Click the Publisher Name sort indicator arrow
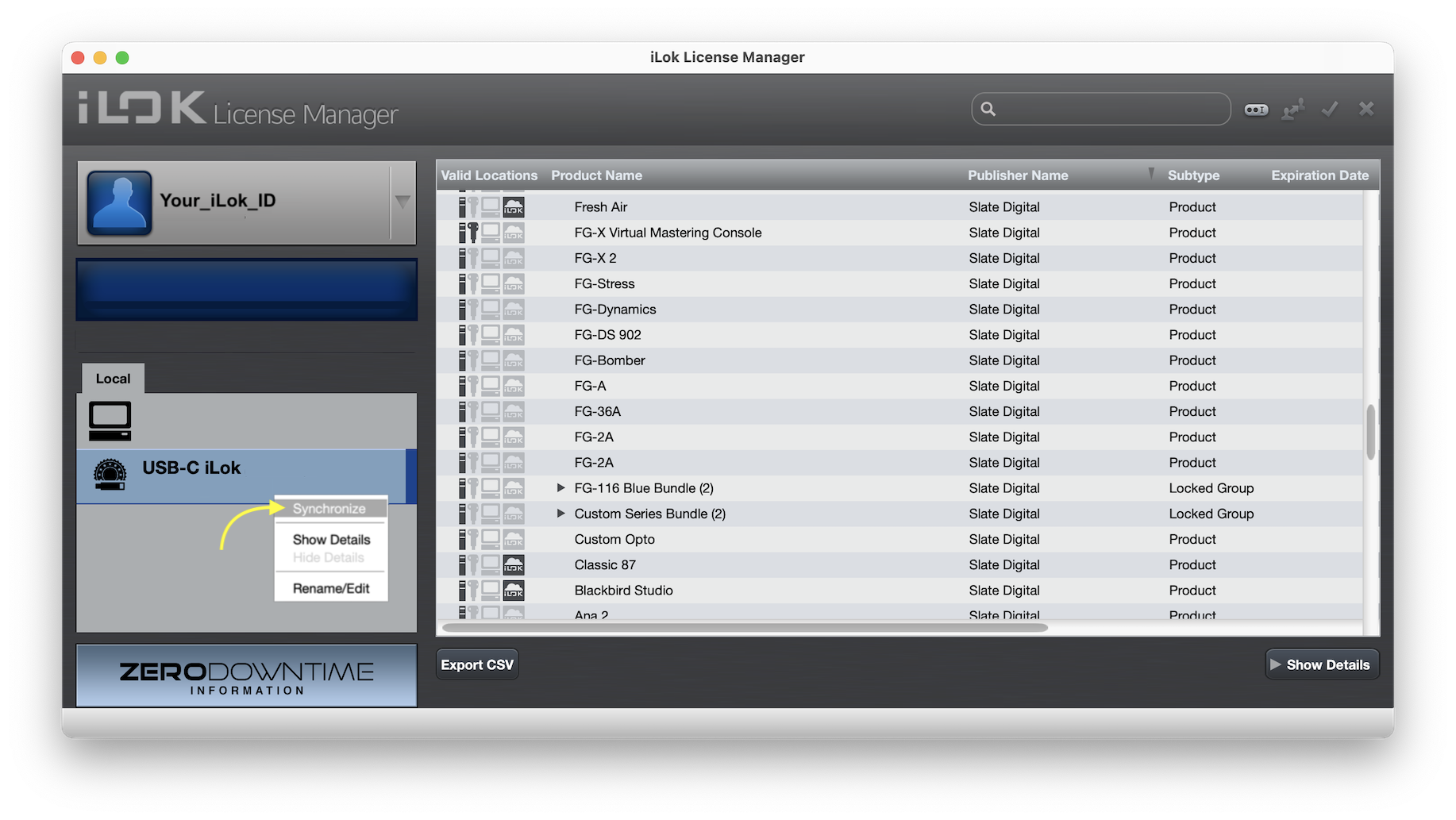Screen dimensions: 1456x820 point(1151,174)
